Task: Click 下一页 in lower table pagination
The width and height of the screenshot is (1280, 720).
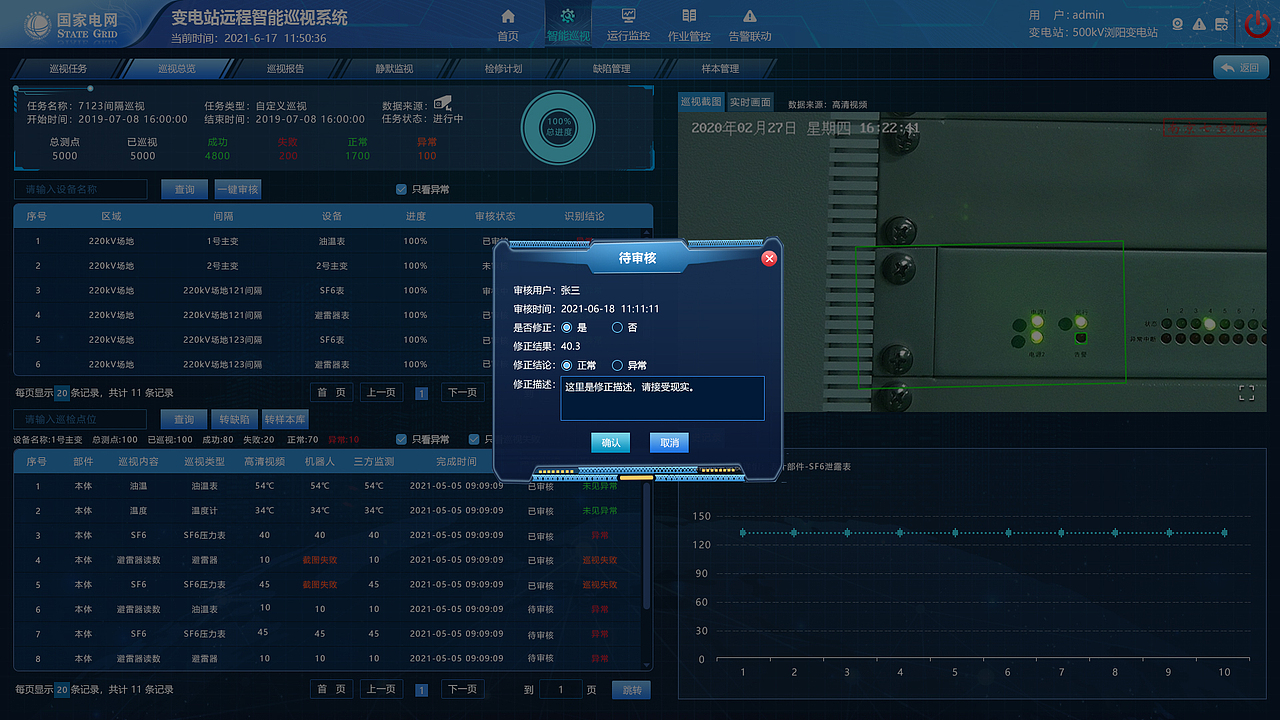Action: click(461, 689)
